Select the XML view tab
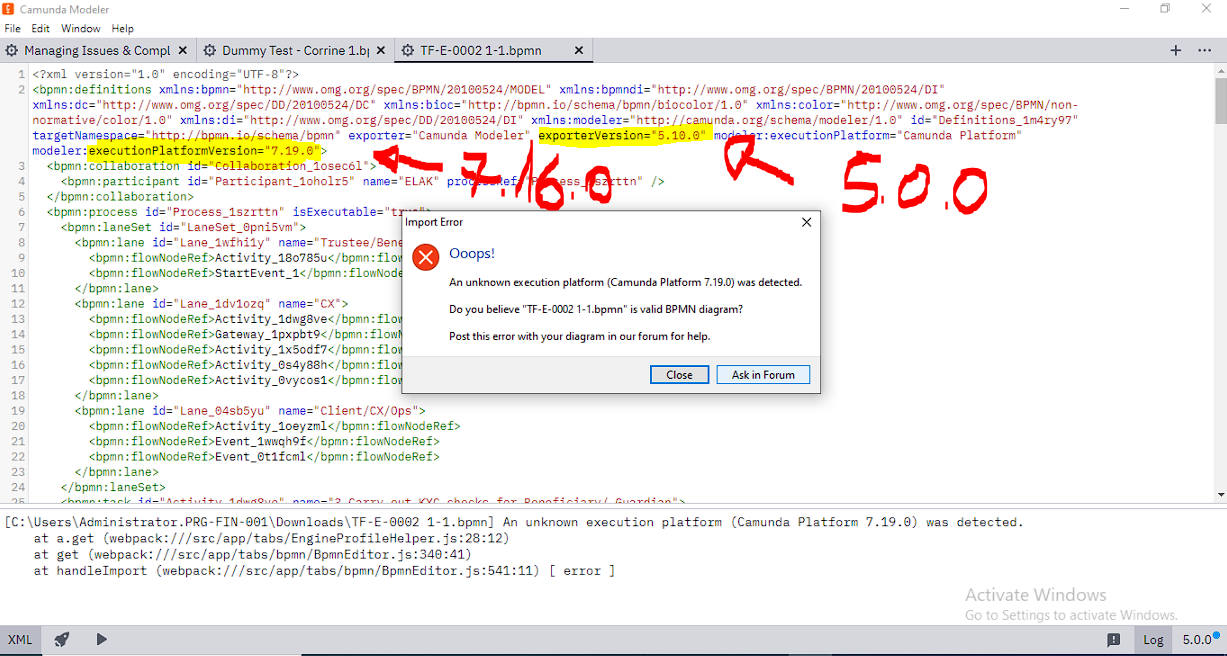This screenshot has width=1227, height=656. [20, 639]
